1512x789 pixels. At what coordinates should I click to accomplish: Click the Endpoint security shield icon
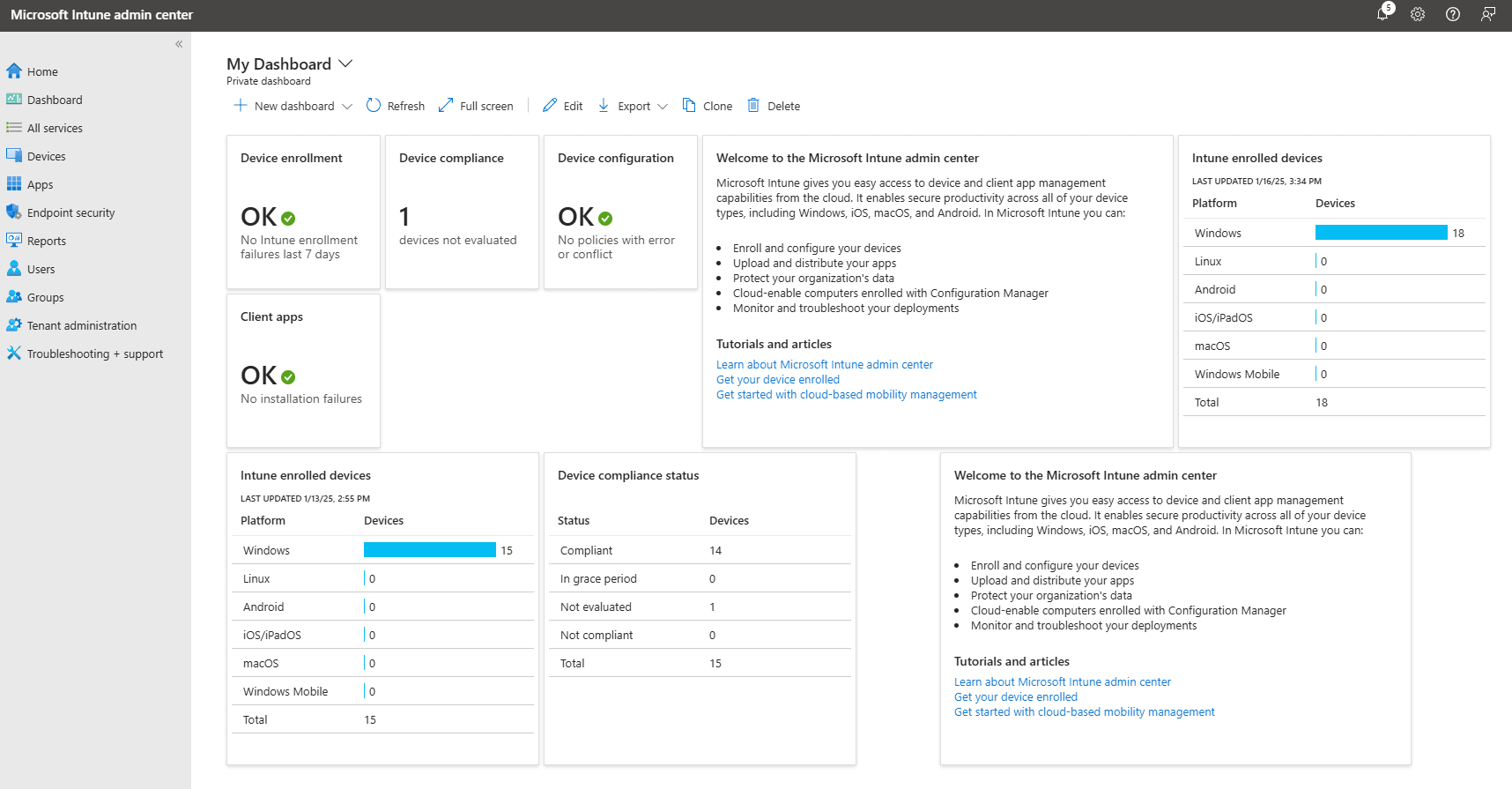click(x=14, y=212)
